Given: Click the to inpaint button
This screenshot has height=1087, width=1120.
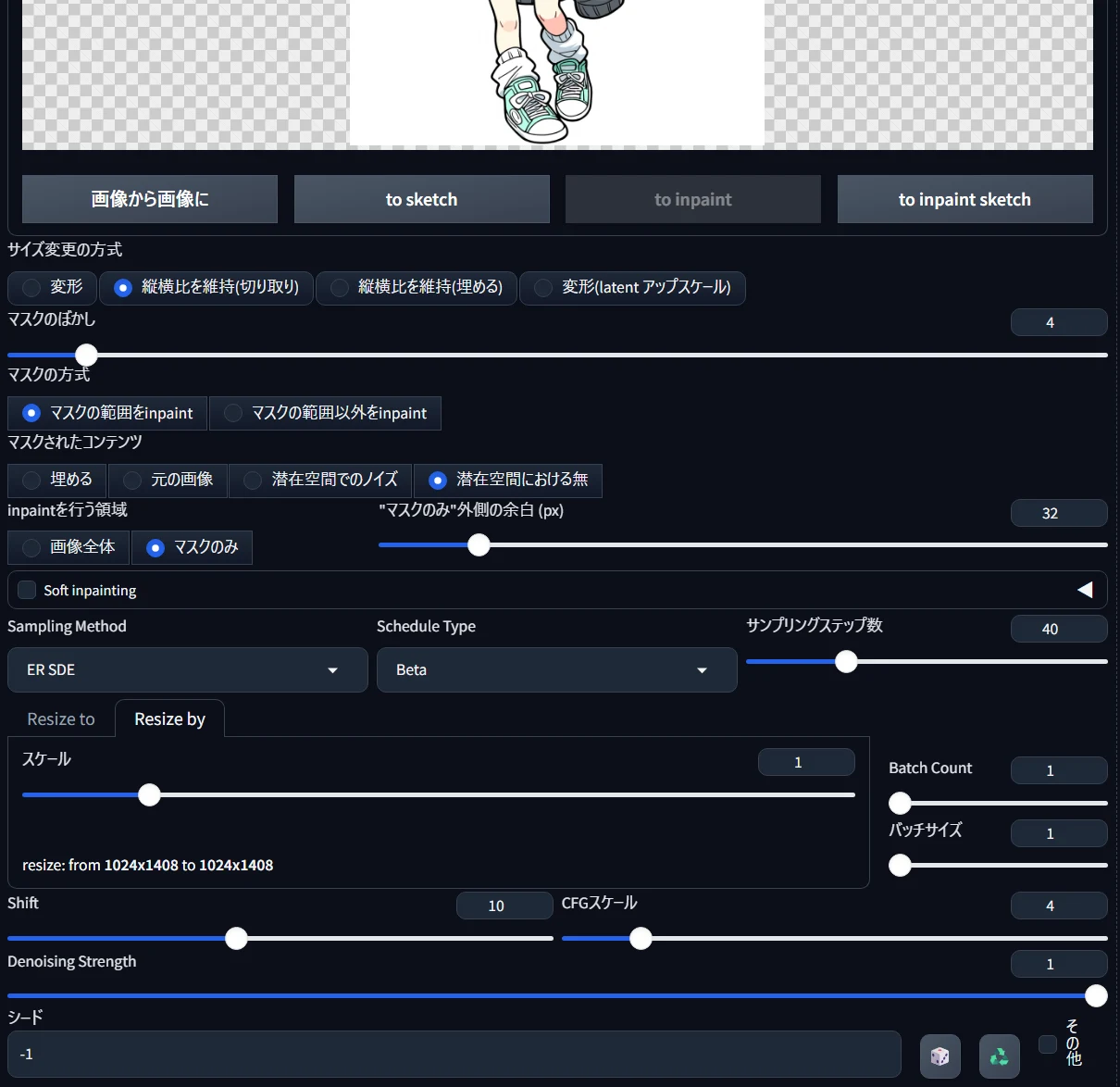Looking at the screenshot, I should (693, 199).
